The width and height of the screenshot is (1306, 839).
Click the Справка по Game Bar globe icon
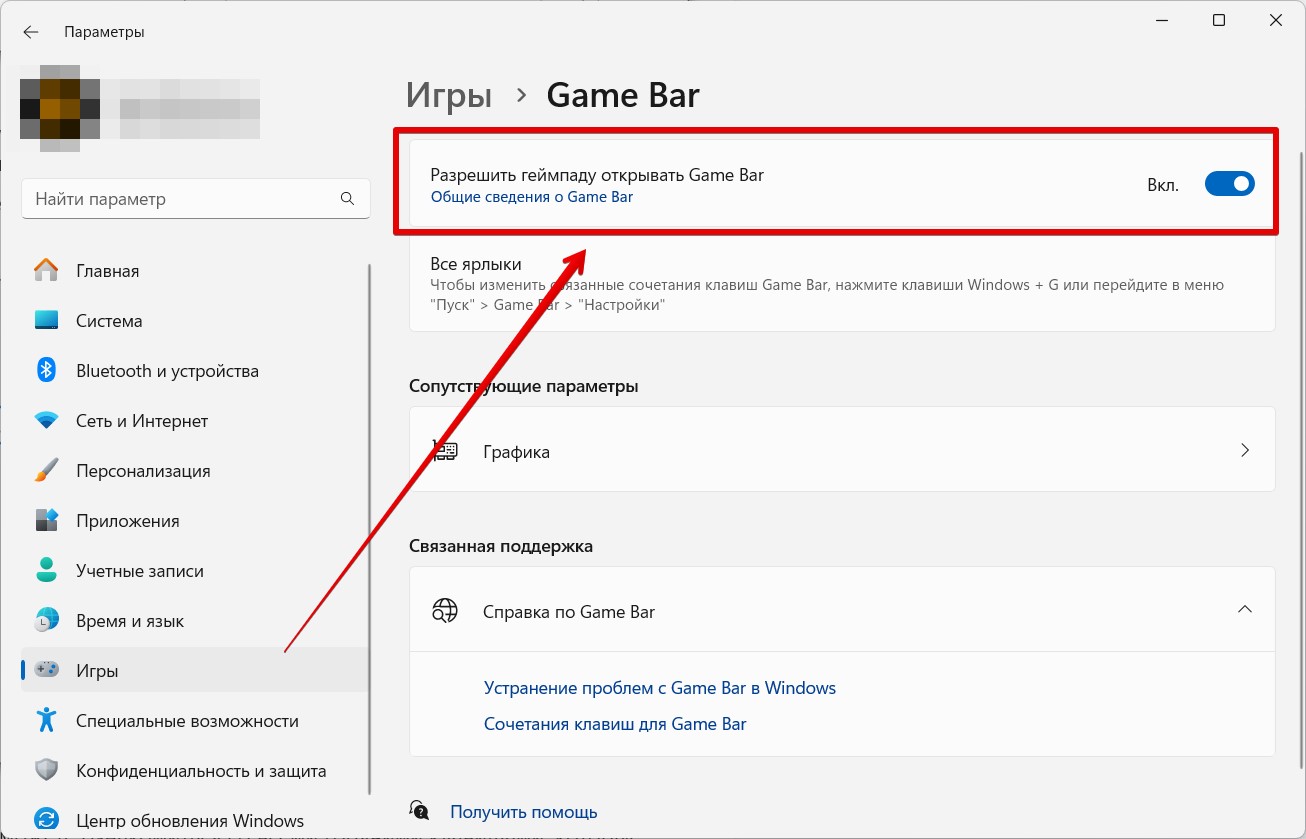pyautogui.click(x=445, y=611)
